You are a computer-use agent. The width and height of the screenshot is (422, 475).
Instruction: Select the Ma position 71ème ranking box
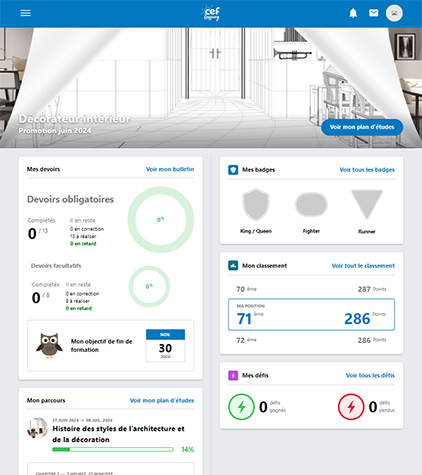click(x=311, y=314)
